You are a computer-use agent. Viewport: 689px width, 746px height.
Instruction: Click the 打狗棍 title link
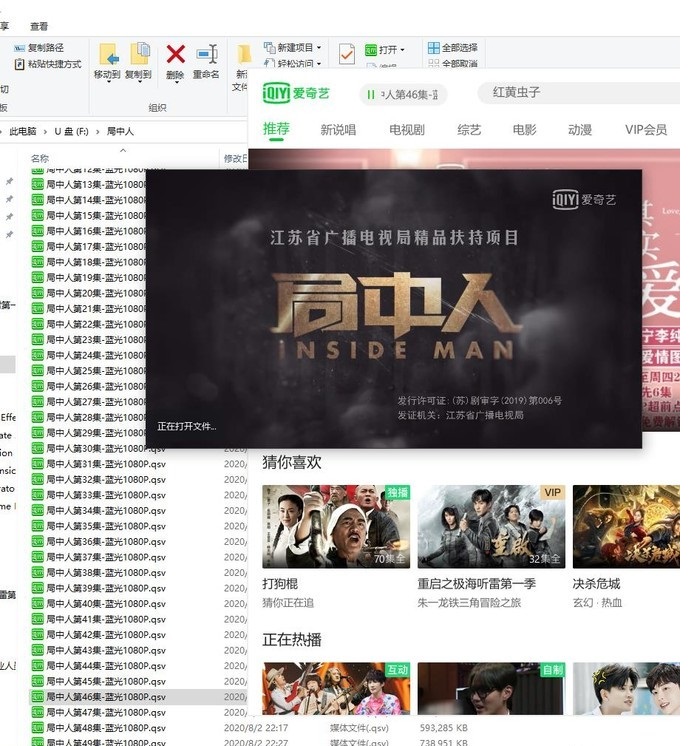tap(280, 584)
